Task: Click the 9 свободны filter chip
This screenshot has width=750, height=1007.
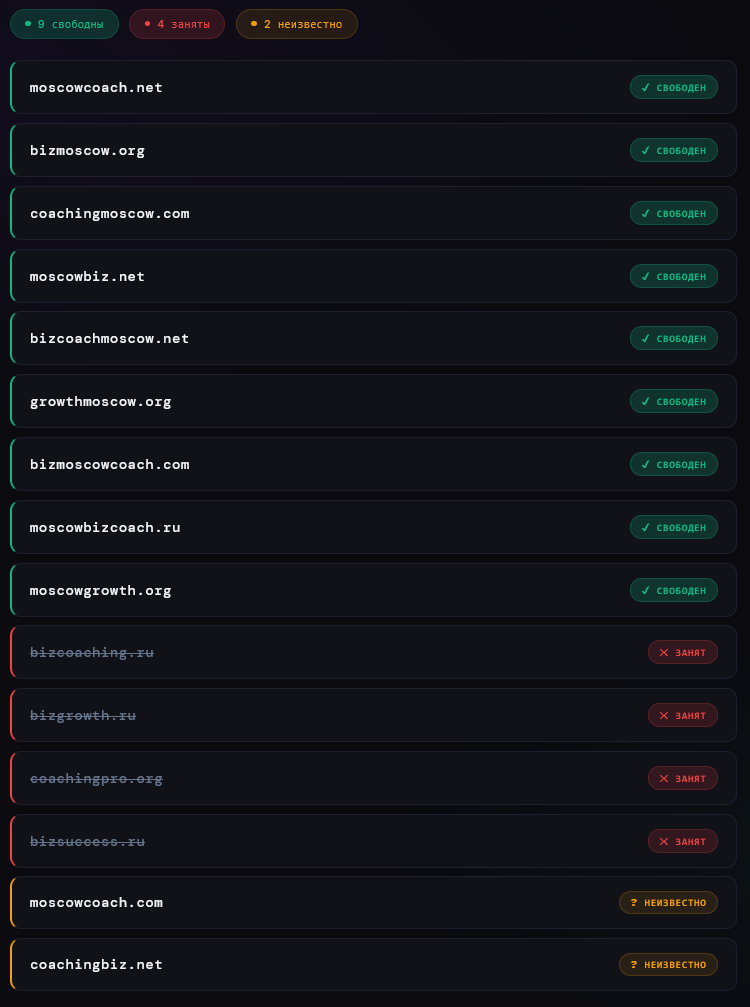Action: (64, 24)
